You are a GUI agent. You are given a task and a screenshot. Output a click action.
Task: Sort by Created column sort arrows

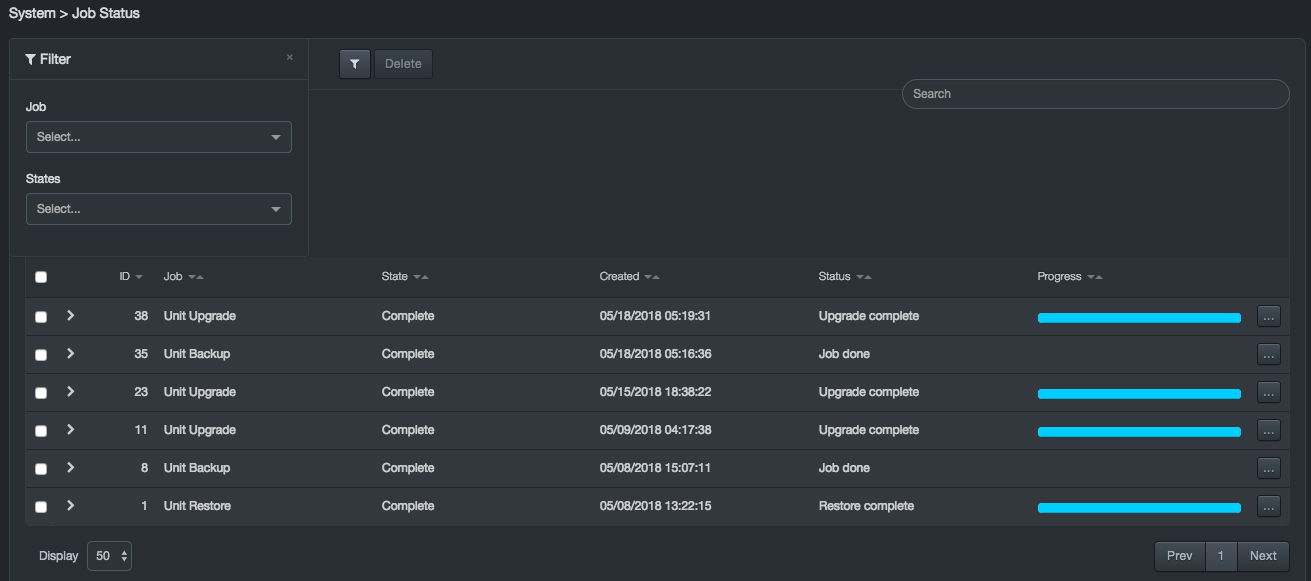(x=652, y=277)
